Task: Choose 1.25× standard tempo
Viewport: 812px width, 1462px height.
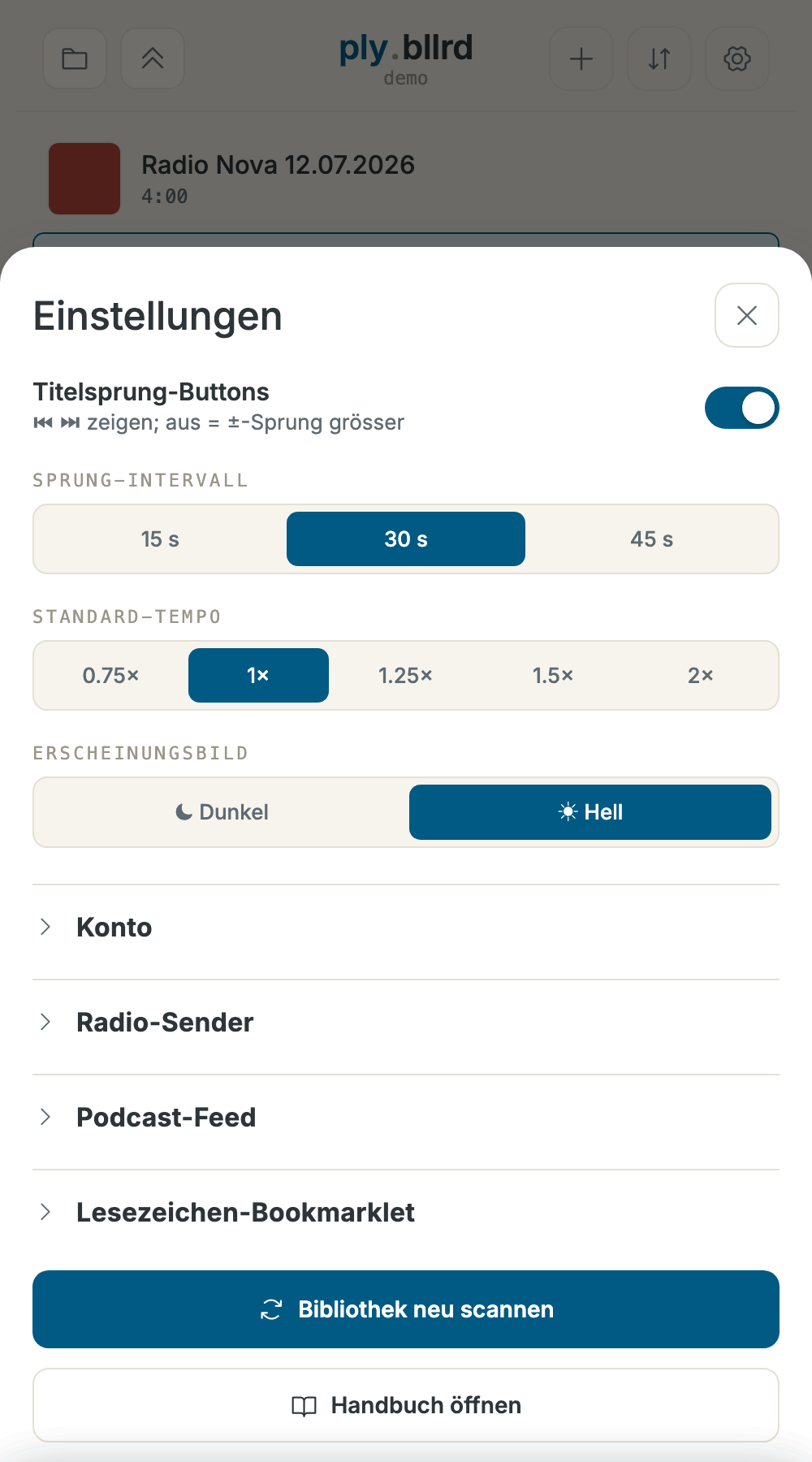Action: tap(406, 676)
